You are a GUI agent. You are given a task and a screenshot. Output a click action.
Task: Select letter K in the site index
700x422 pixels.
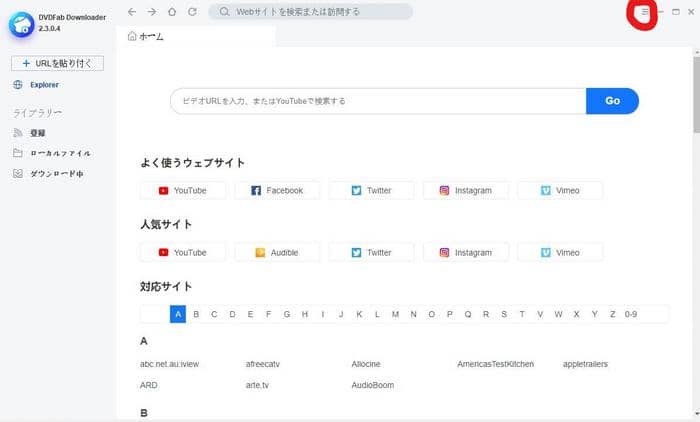click(359, 314)
